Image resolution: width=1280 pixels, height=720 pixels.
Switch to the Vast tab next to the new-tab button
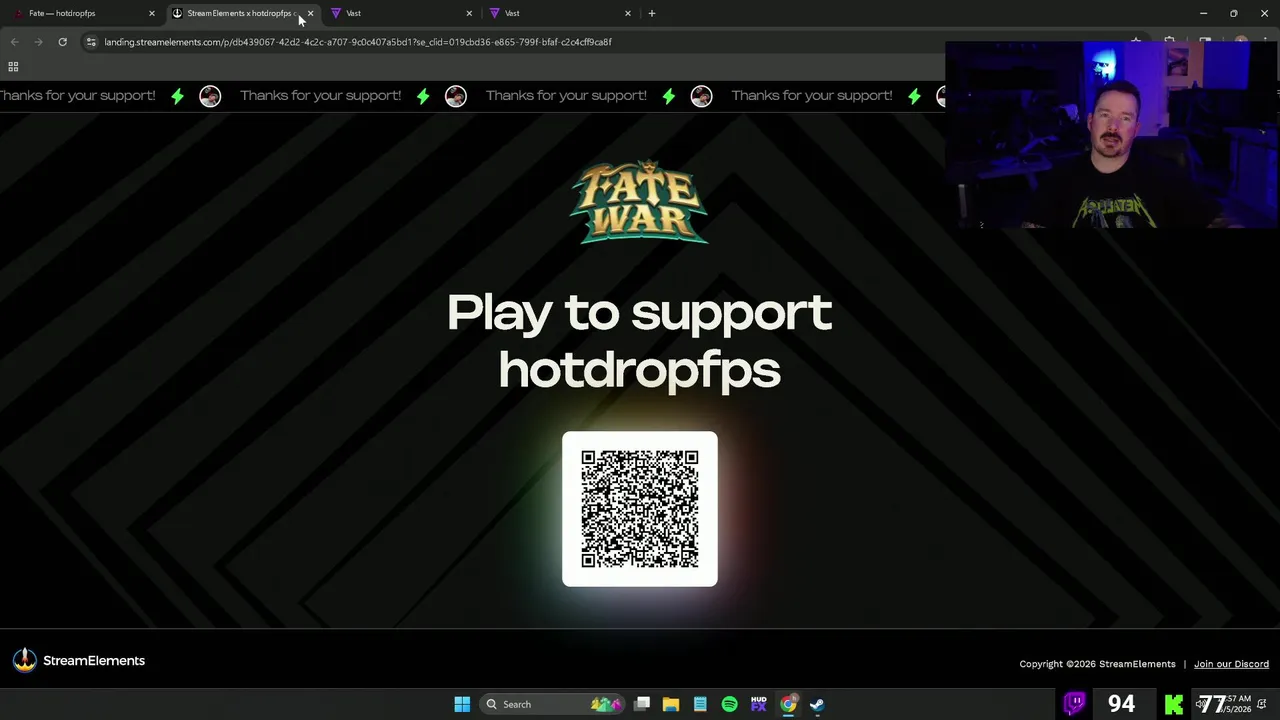559,13
